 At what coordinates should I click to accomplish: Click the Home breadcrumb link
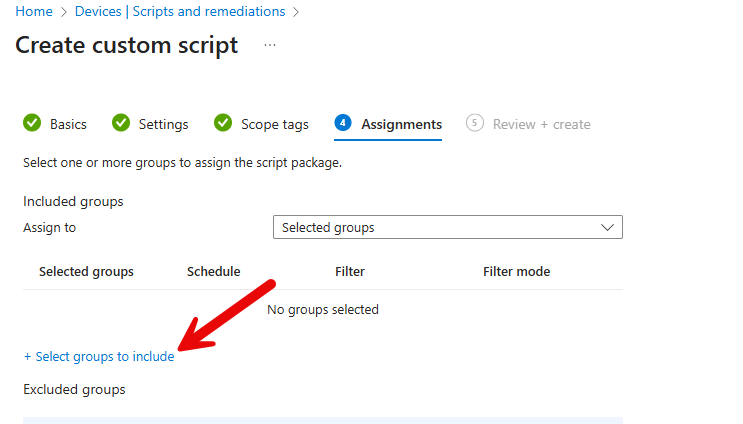pos(33,11)
